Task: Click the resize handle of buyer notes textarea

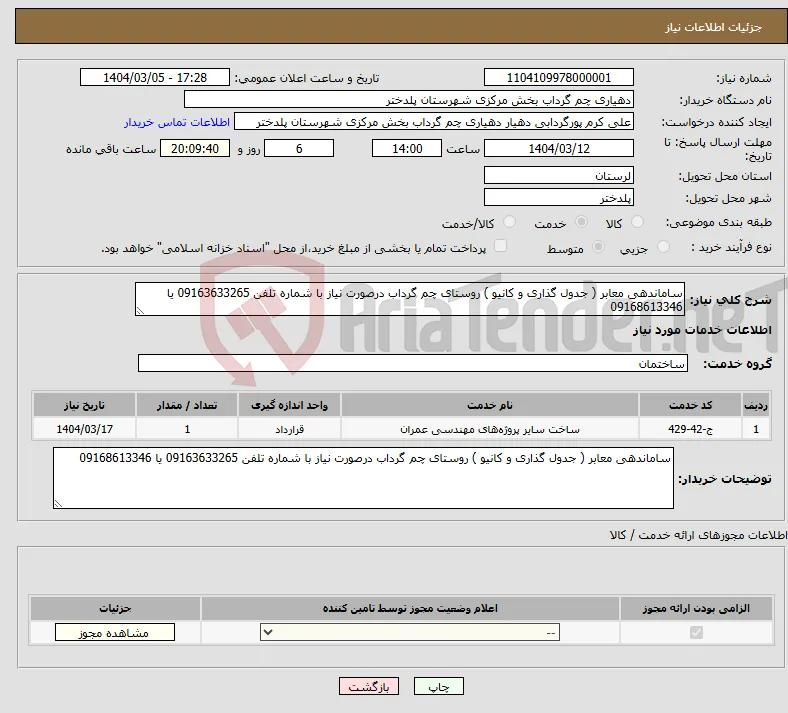Action: pos(58,504)
